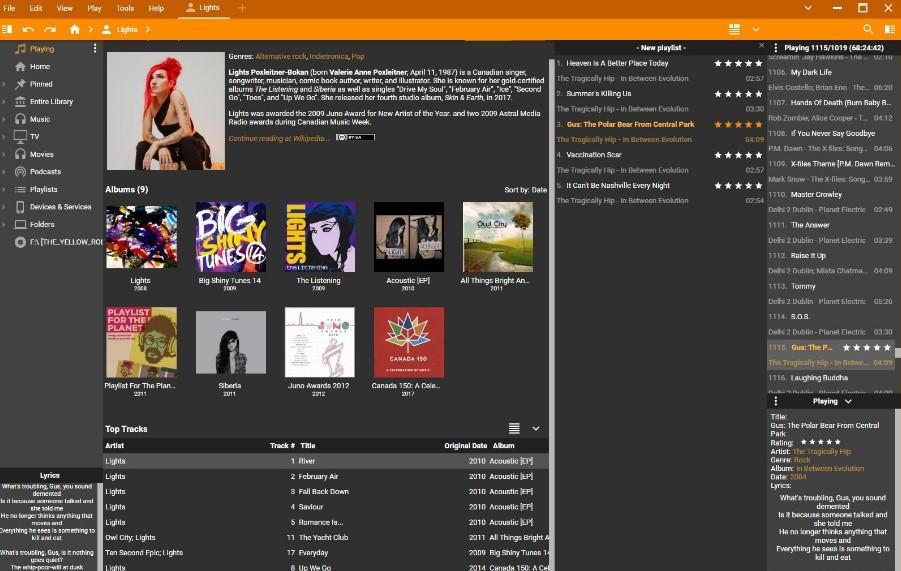Select Playing in the sidebar tree
The width and height of the screenshot is (901, 571).
[42, 49]
